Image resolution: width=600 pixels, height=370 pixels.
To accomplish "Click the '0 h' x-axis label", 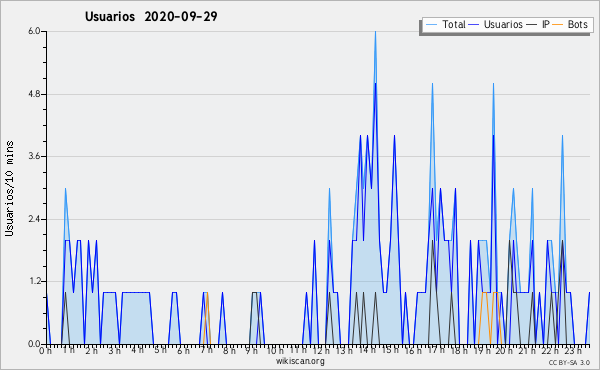I will point(45,350).
